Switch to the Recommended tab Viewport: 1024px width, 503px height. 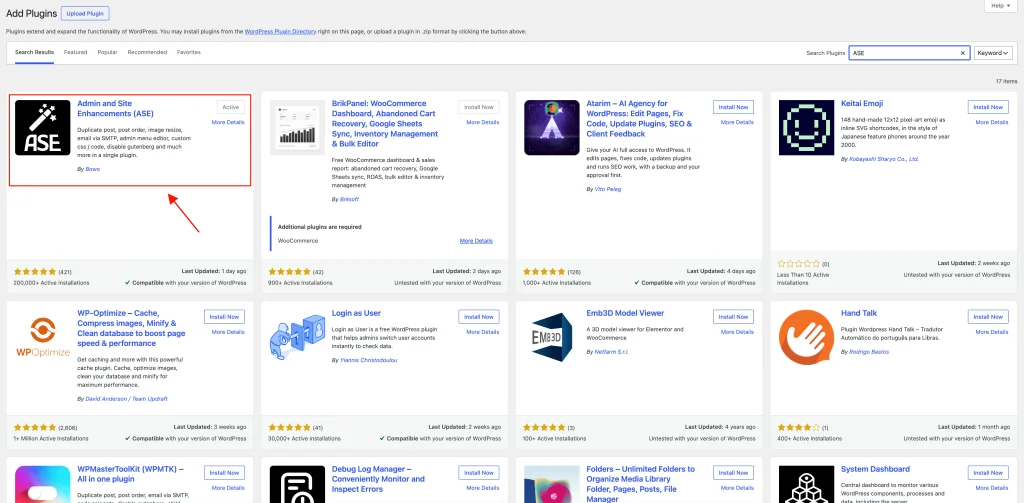(x=147, y=52)
